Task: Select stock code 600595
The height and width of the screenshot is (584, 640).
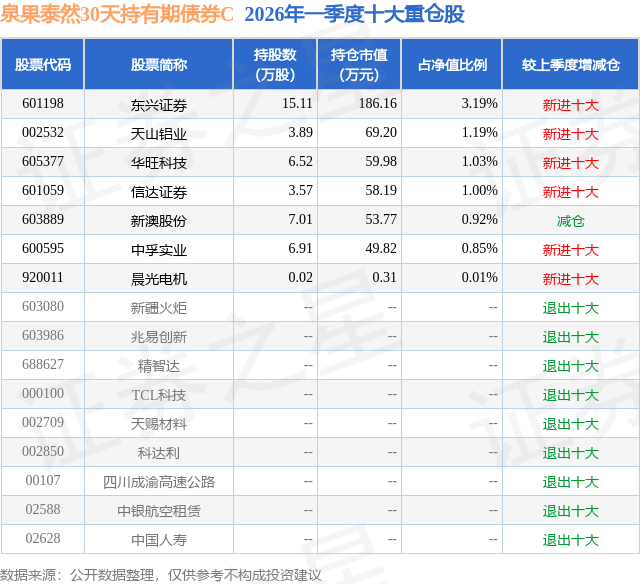Action: tap(43, 248)
